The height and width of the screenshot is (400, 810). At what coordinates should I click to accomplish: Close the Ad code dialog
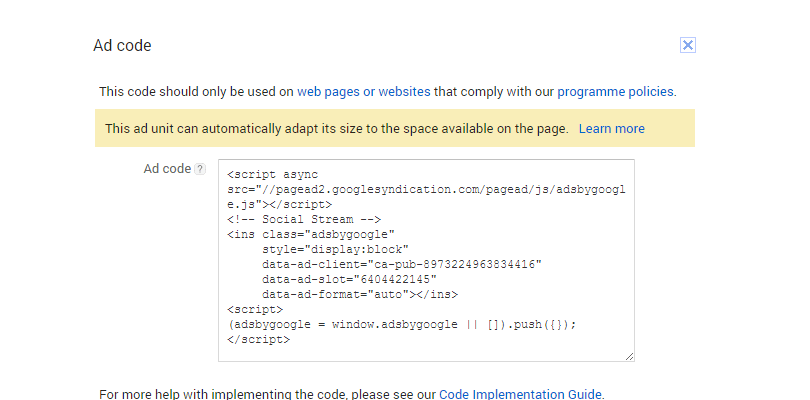[688, 45]
